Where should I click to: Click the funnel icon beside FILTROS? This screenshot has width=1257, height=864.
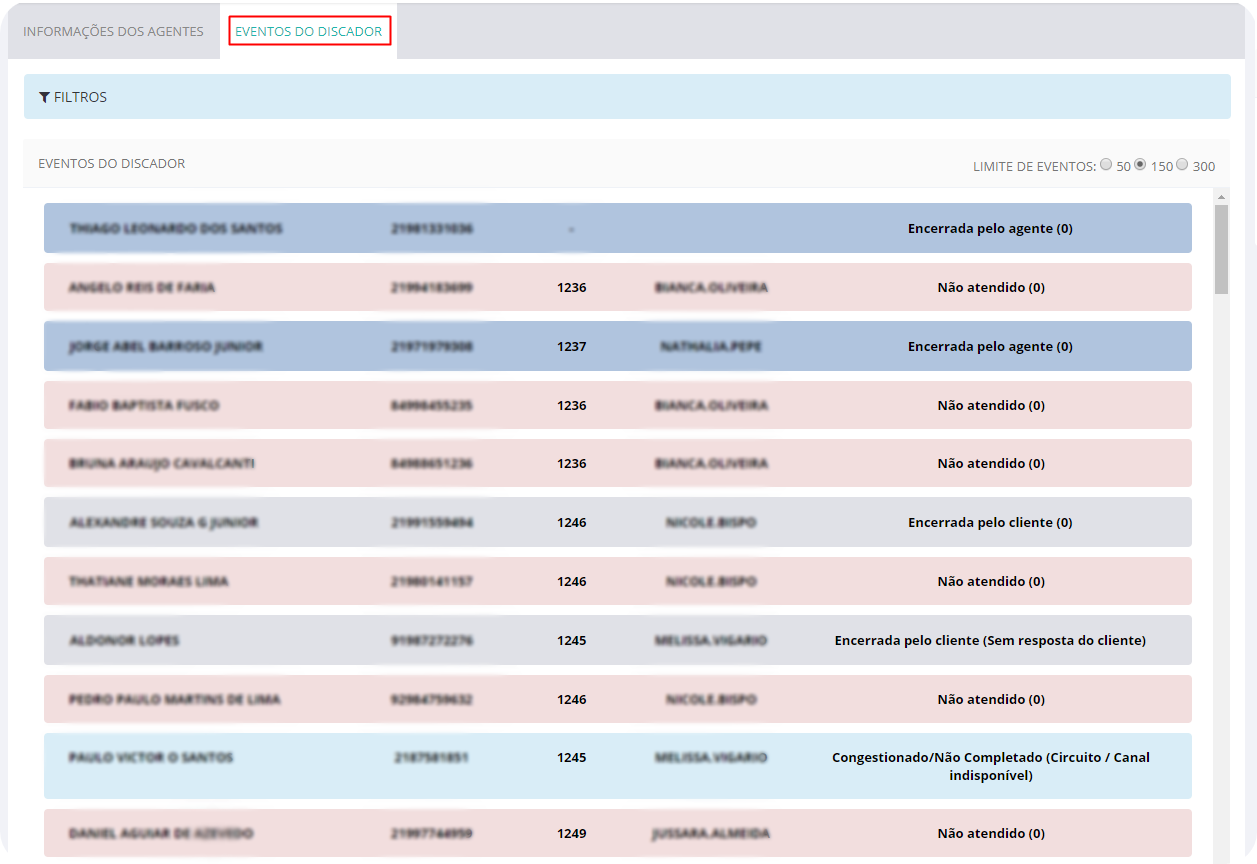pyautogui.click(x=44, y=97)
